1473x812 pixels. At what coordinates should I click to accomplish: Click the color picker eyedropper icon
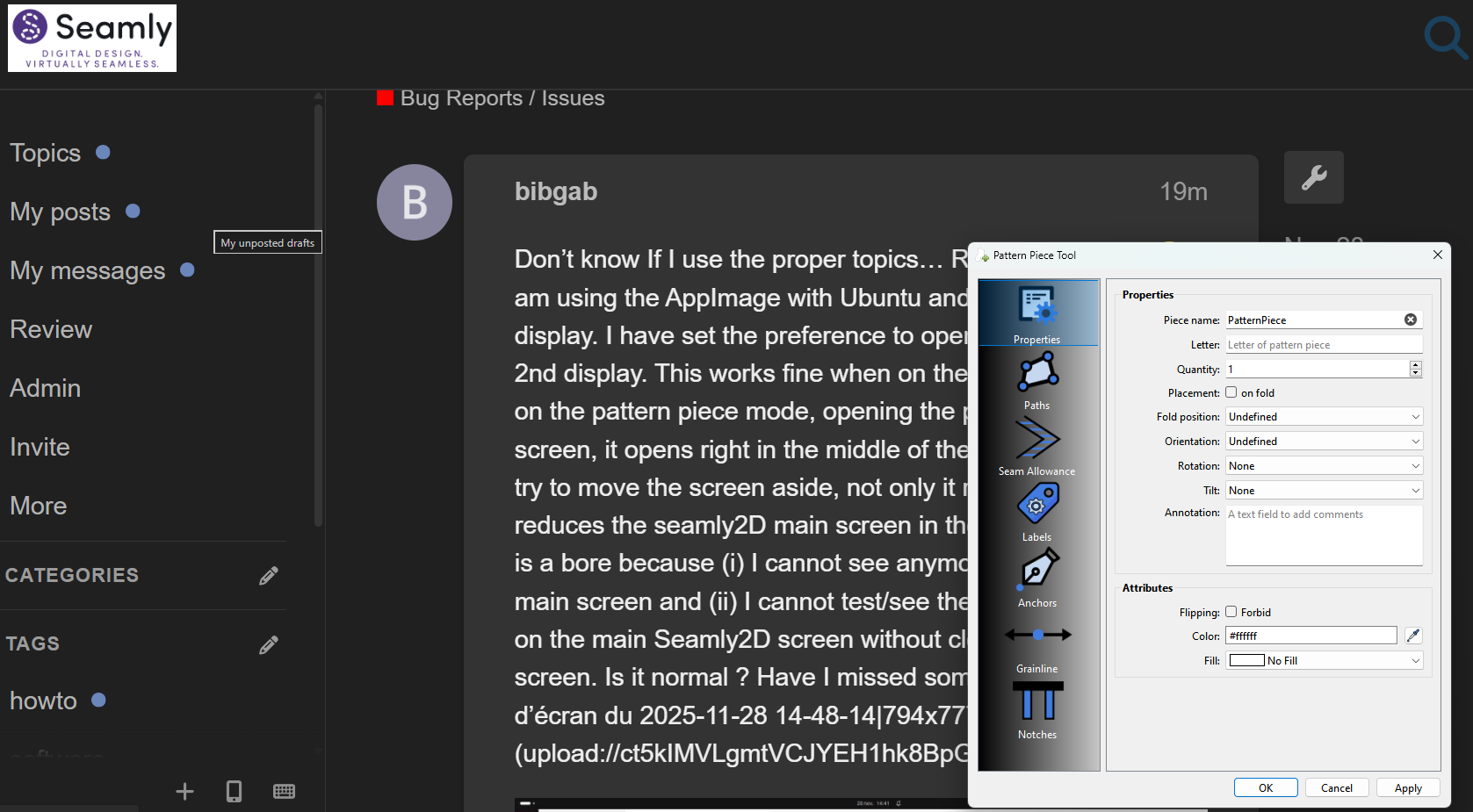1413,636
